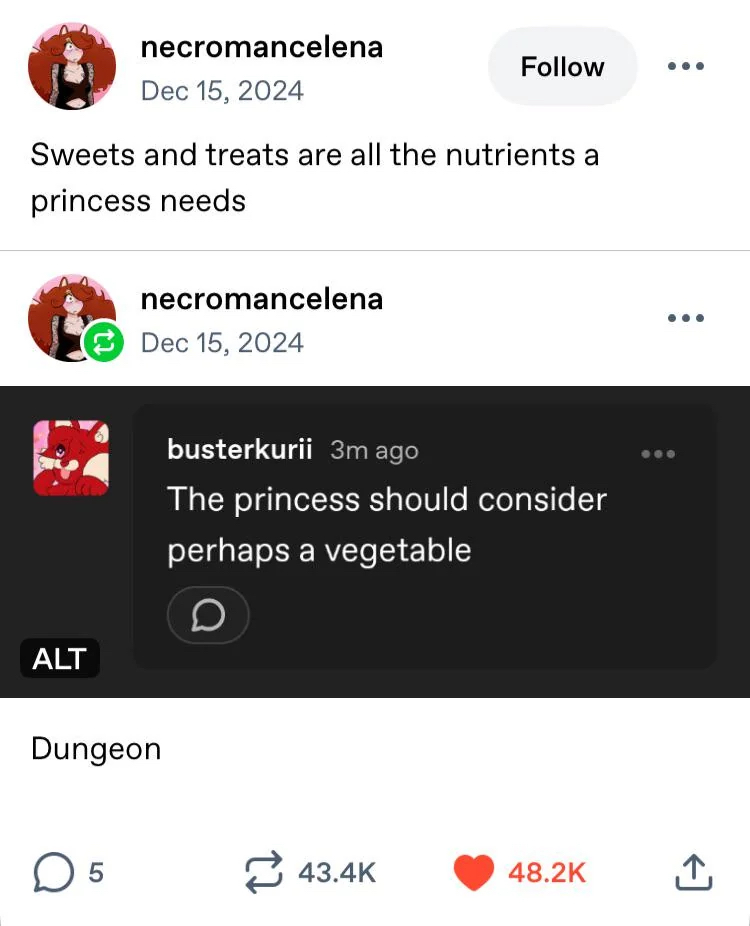Tap the speech bubble reply icon under the comment
Screen dimensions: 750x926
208,615
